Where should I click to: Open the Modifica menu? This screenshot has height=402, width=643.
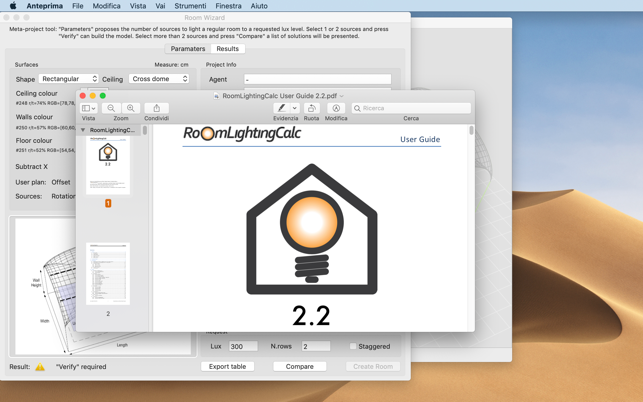click(x=106, y=6)
